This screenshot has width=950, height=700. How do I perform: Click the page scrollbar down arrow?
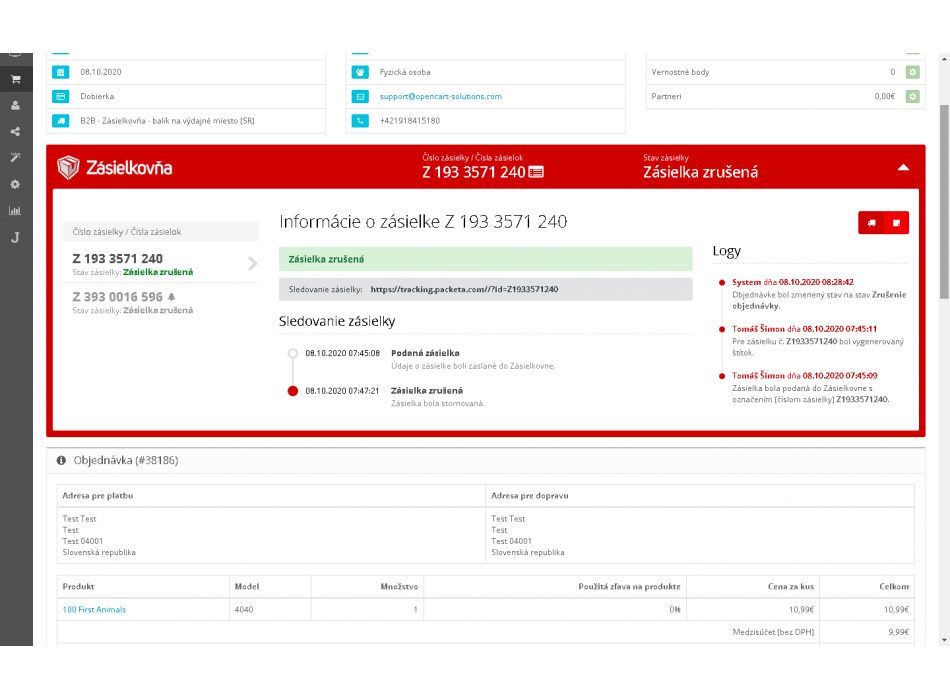point(944,640)
